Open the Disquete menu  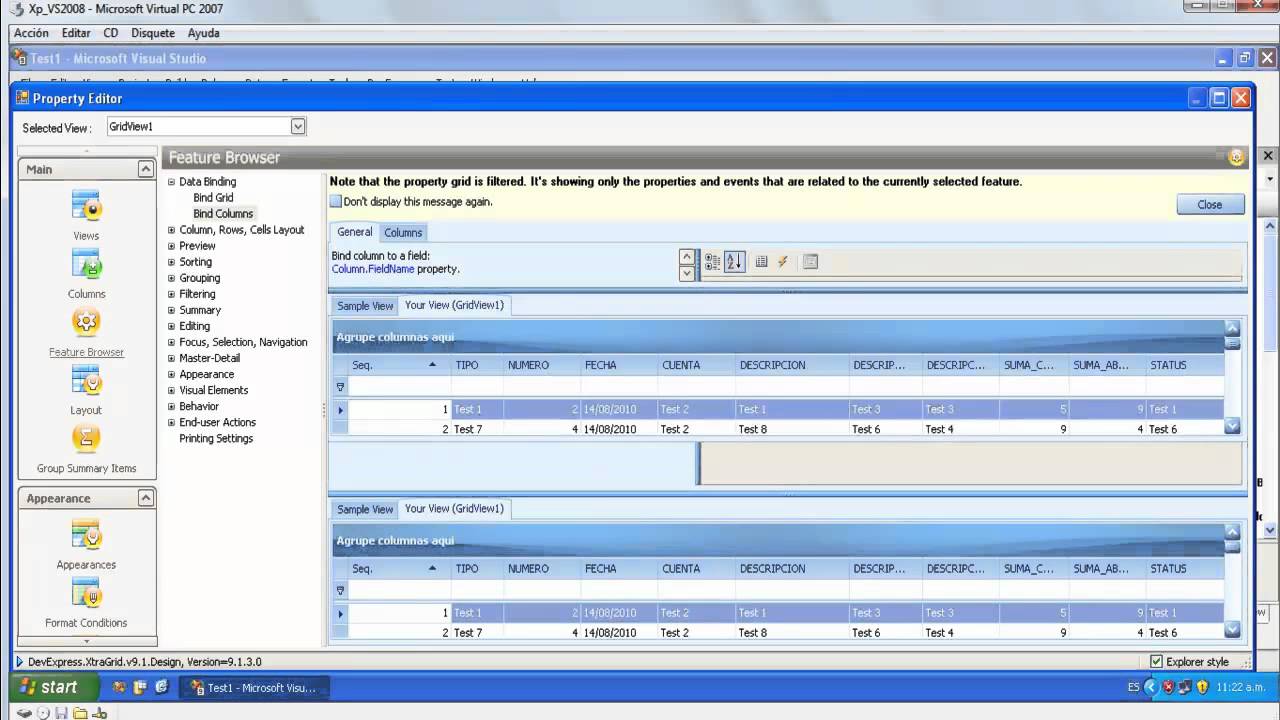[153, 33]
